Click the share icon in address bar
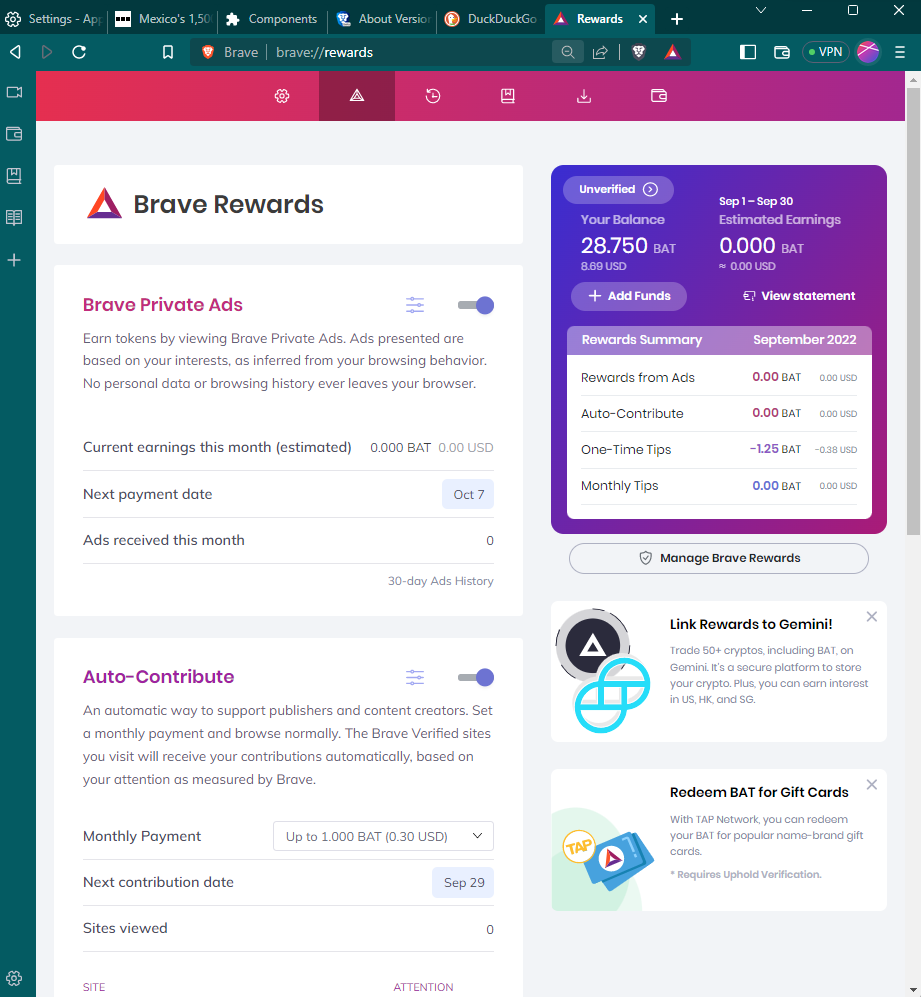This screenshot has height=997, width=921. (600, 52)
